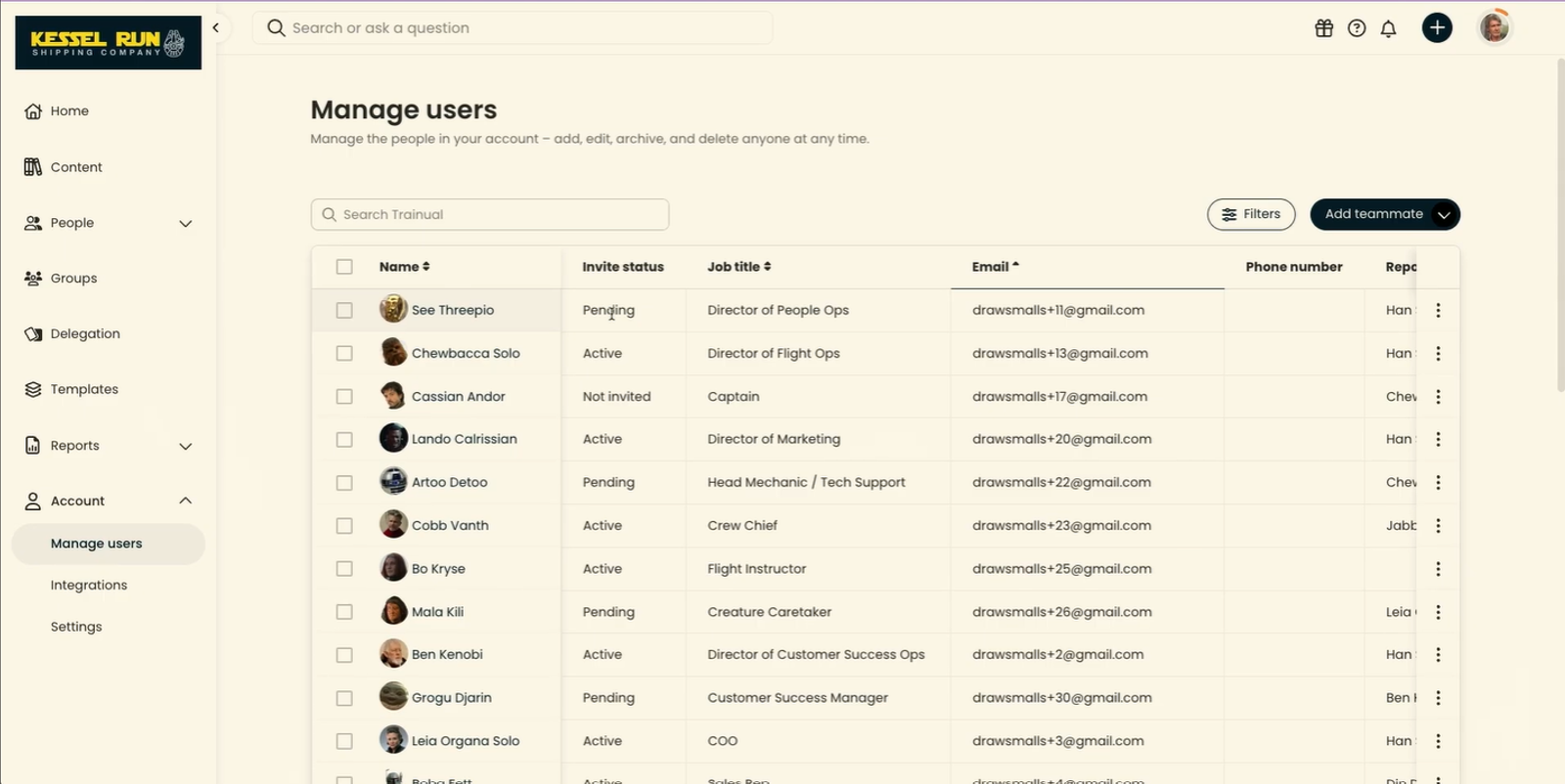The height and width of the screenshot is (784, 1565).
Task: Open Bo Kryse's user name link
Action: [x=438, y=569]
